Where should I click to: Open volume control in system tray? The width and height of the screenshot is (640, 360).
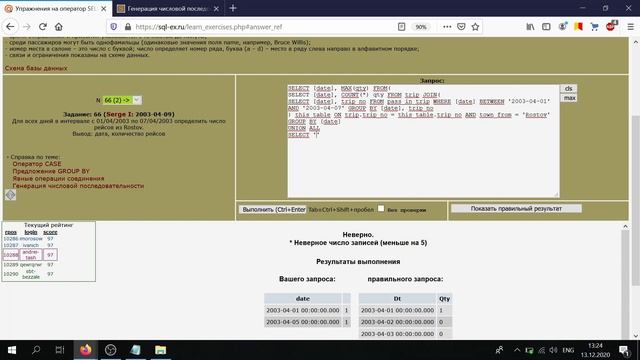coord(553,350)
